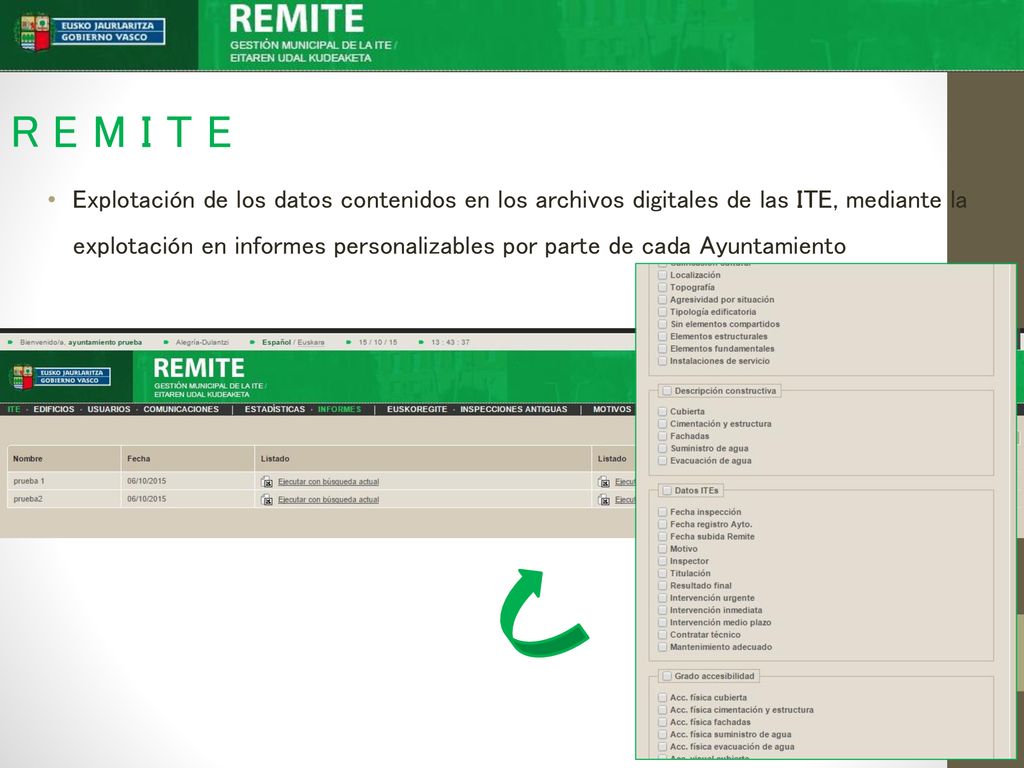The height and width of the screenshot is (768, 1024).
Task: Open INSPECCIONES ANTIGUAS menu
Action: [513, 409]
